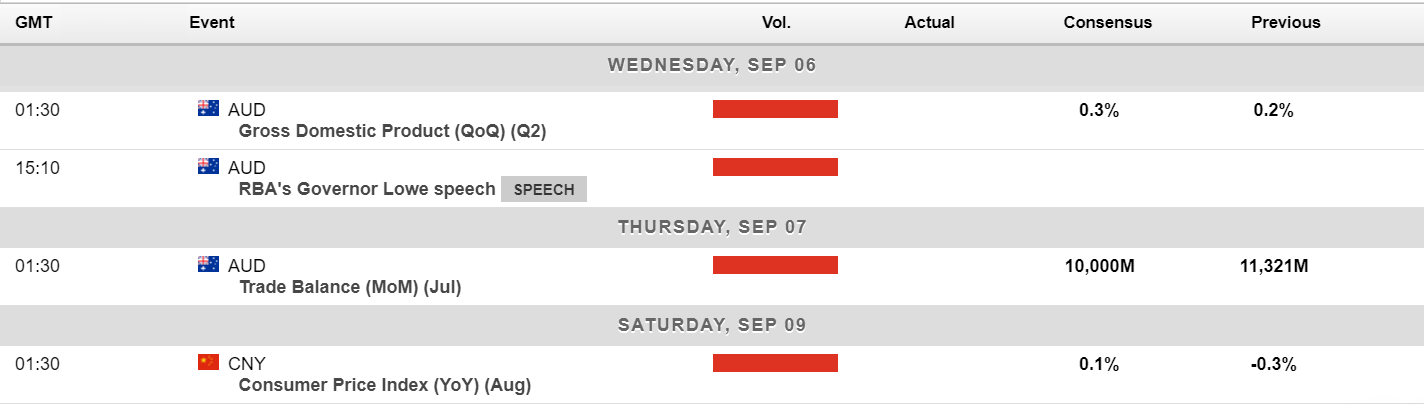The height and width of the screenshot is (406, 1424).
Task: Select the red volatility bar for Trade Balance
Action: [x=775, y=265]
